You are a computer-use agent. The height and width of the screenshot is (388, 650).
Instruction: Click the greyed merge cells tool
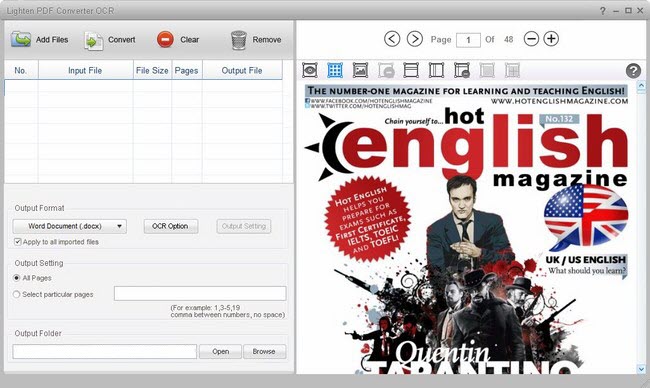pyautogui.click(x=487, y=70)
